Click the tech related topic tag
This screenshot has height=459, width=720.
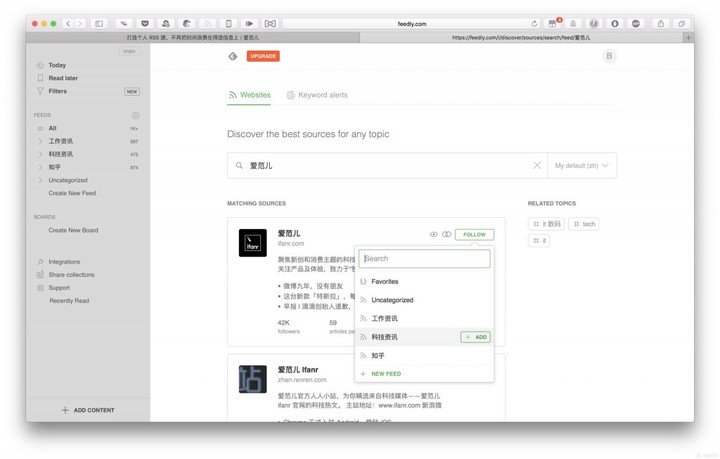click(x=584, y=224)
